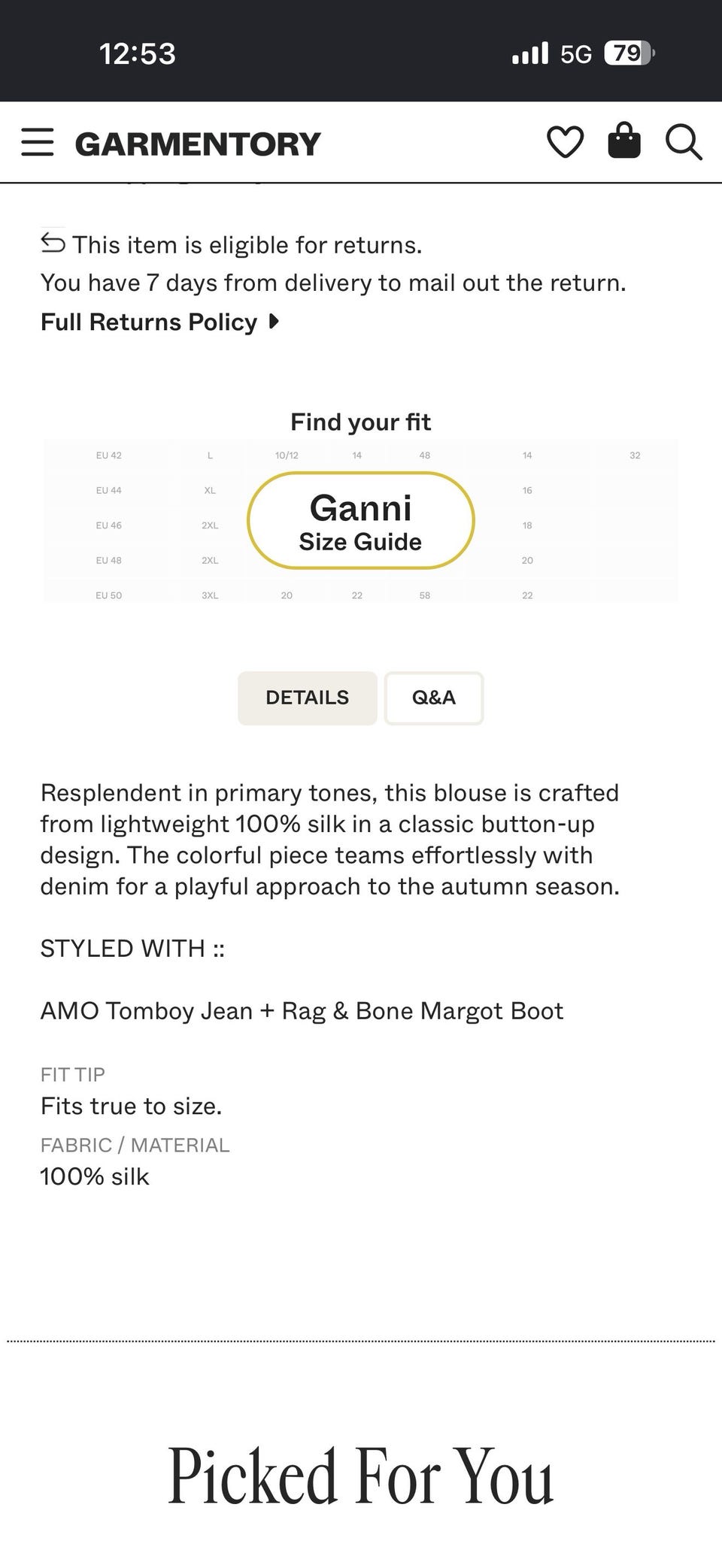Expand the Full Returns Policy triangle
The height and width of the screenshot is (1568, 722).
(x=274, y=322)
